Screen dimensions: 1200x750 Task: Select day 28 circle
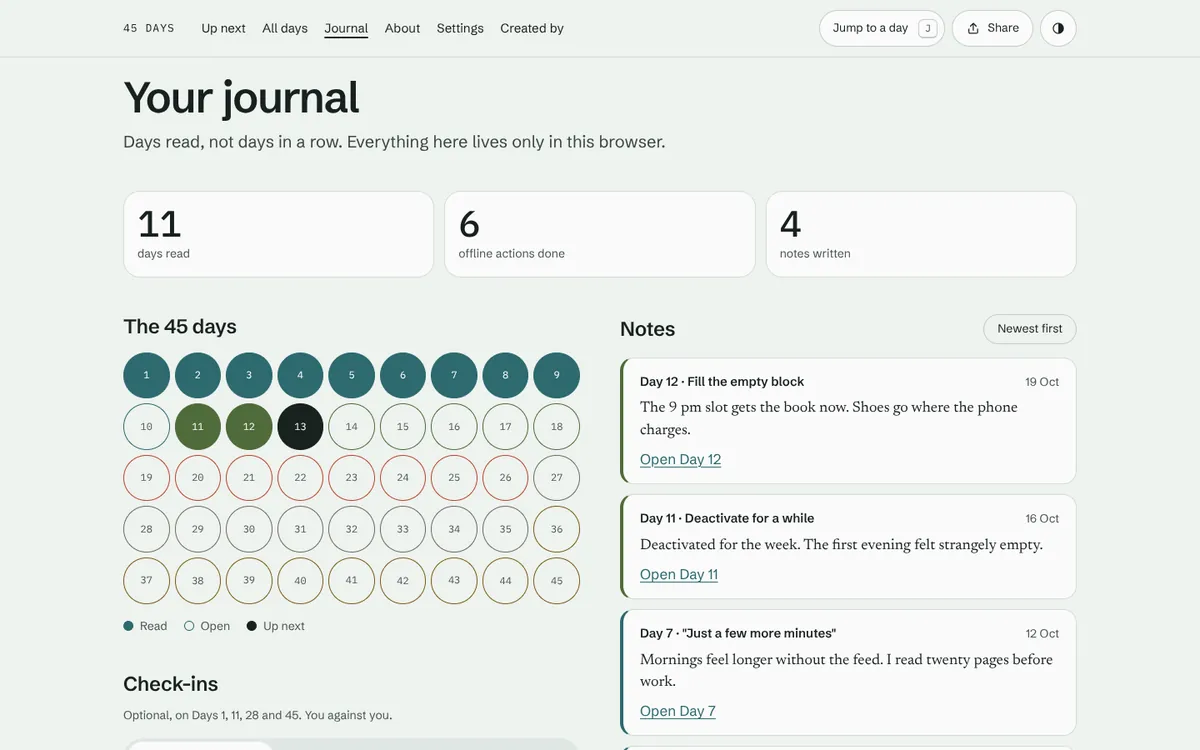147,529
